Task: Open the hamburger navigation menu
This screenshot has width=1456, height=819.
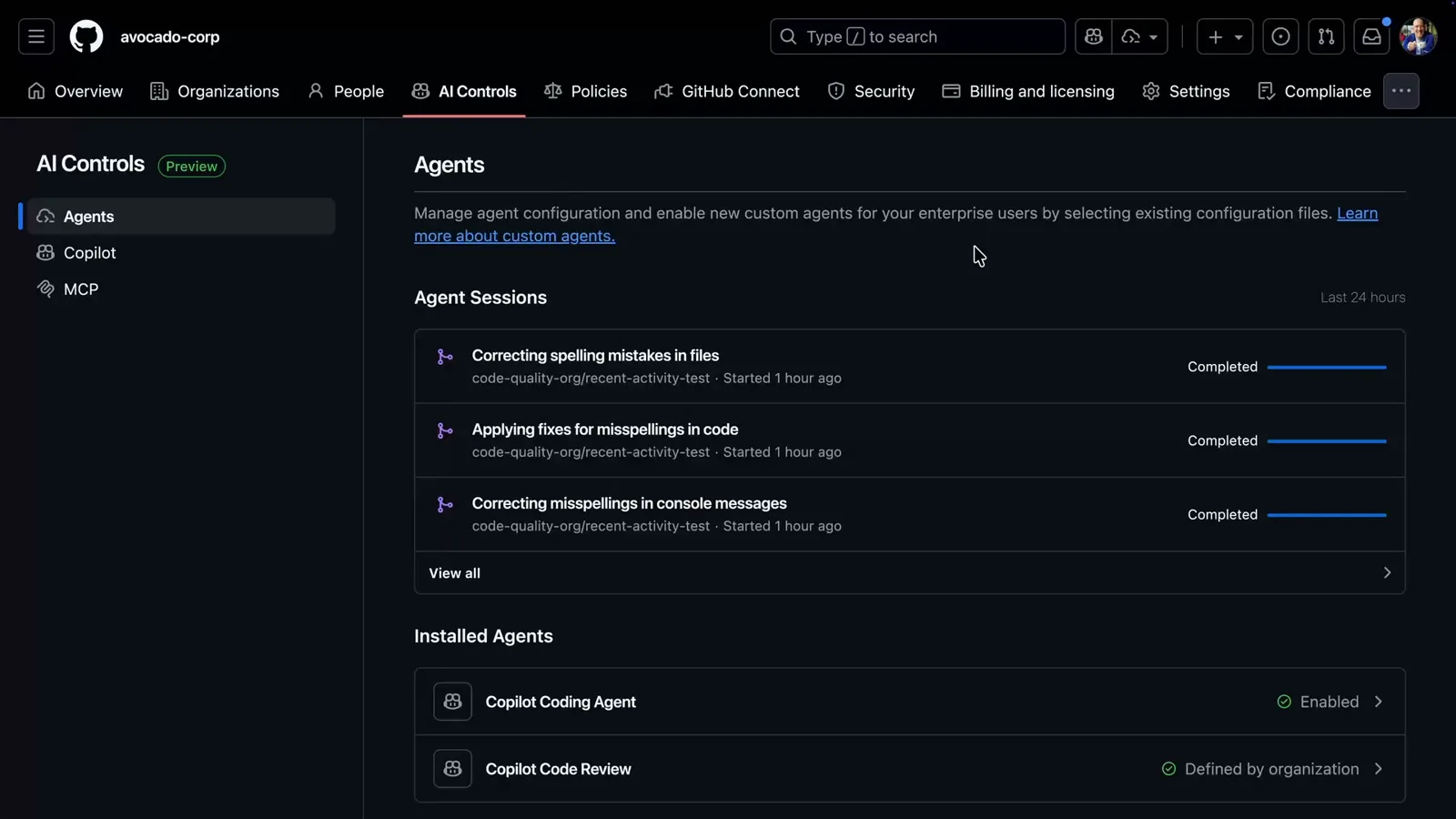Action: pos(36,36)
